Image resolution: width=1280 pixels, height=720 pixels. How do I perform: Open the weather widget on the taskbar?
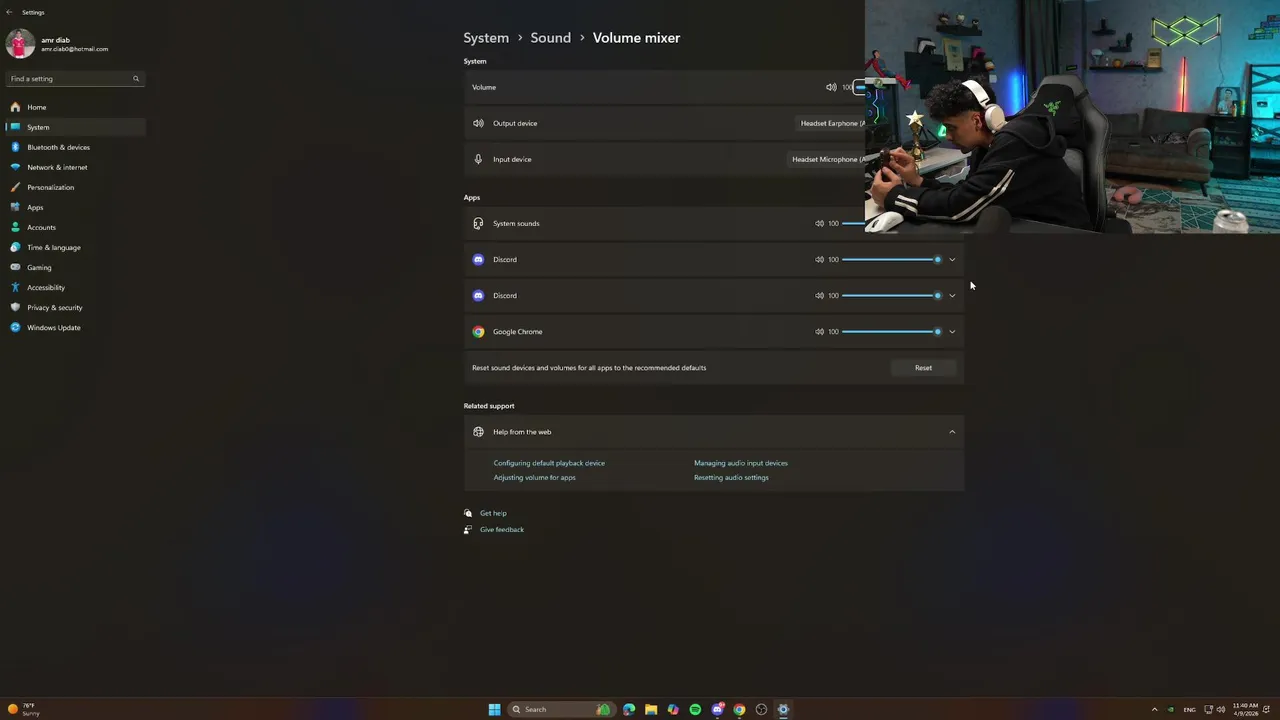click(24, 709)
